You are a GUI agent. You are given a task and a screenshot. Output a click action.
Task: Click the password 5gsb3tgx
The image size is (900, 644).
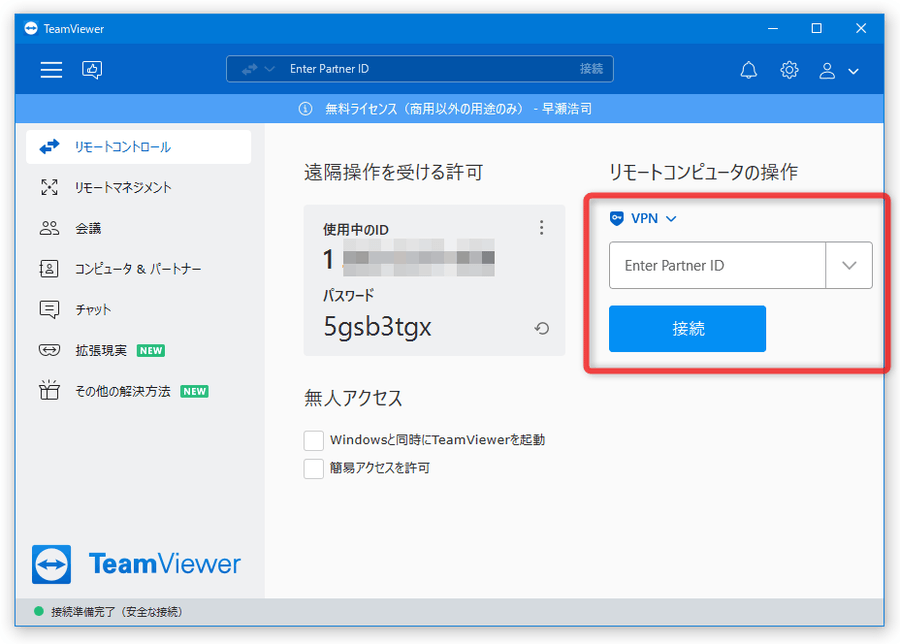pyautogui.click(x=377, y=327)
